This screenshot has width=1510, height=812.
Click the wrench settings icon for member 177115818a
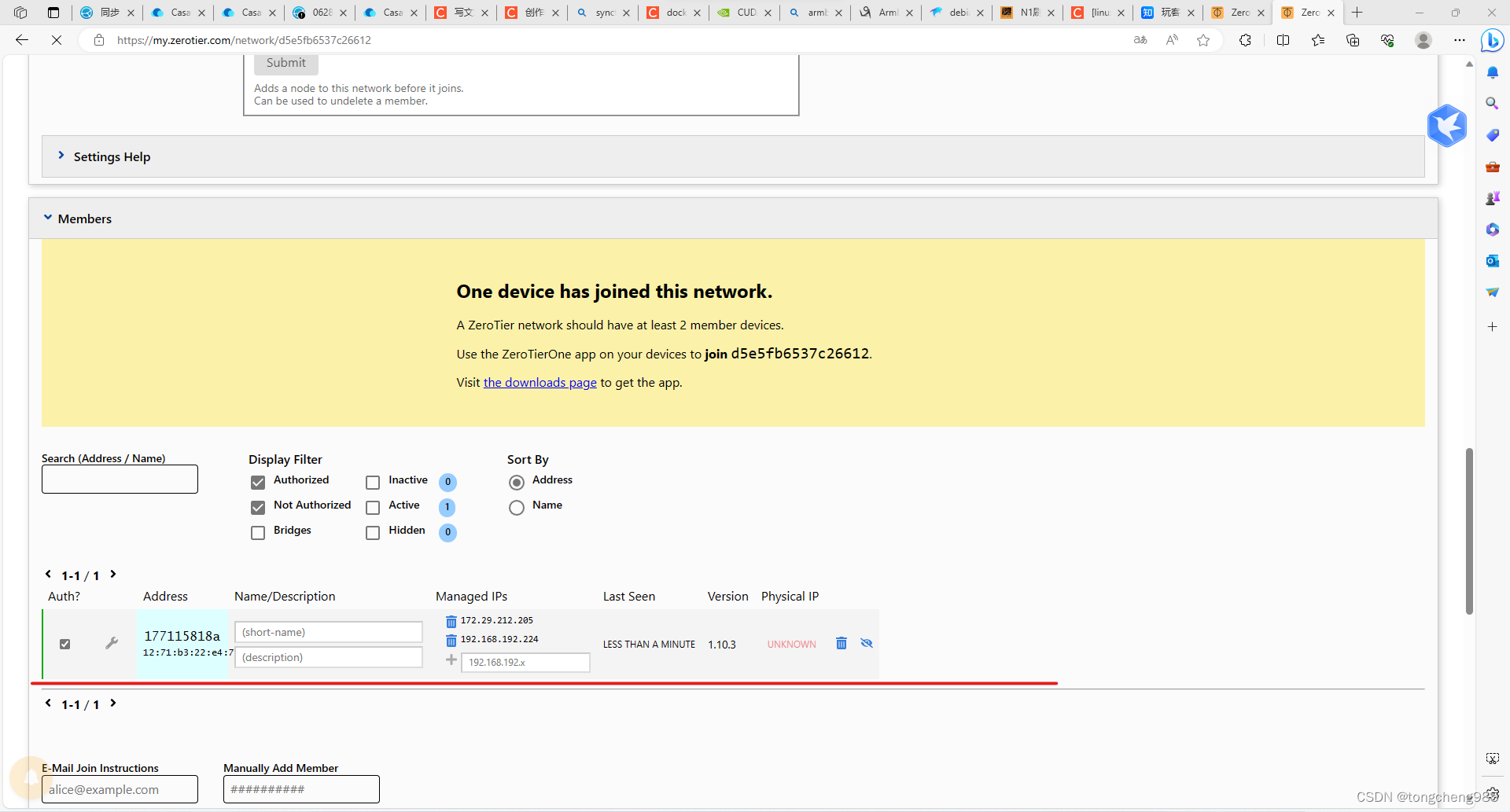[112, 643]
